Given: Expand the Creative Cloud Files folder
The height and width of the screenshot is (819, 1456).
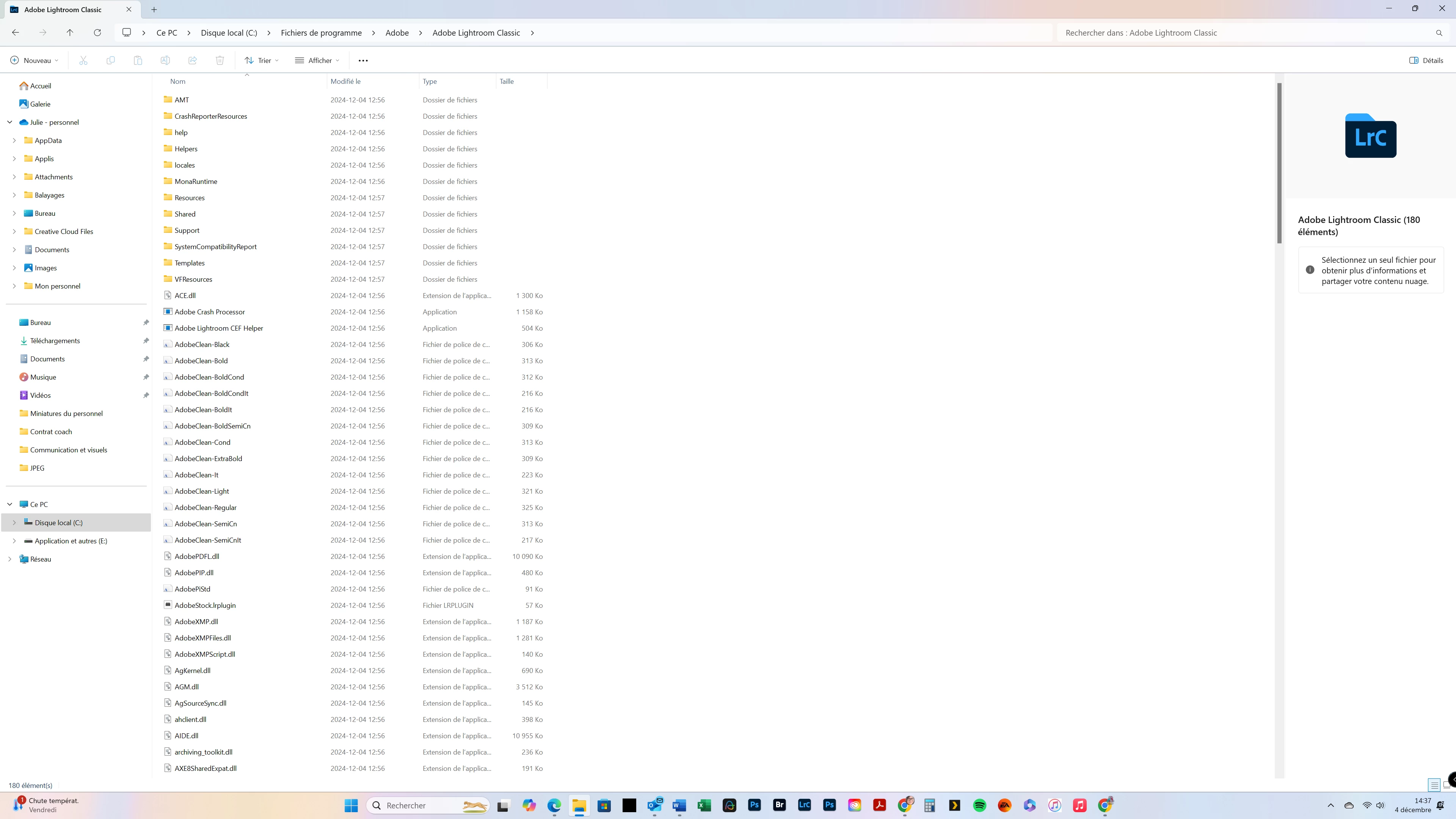Looking at the screenshot, I should [14, 231].
